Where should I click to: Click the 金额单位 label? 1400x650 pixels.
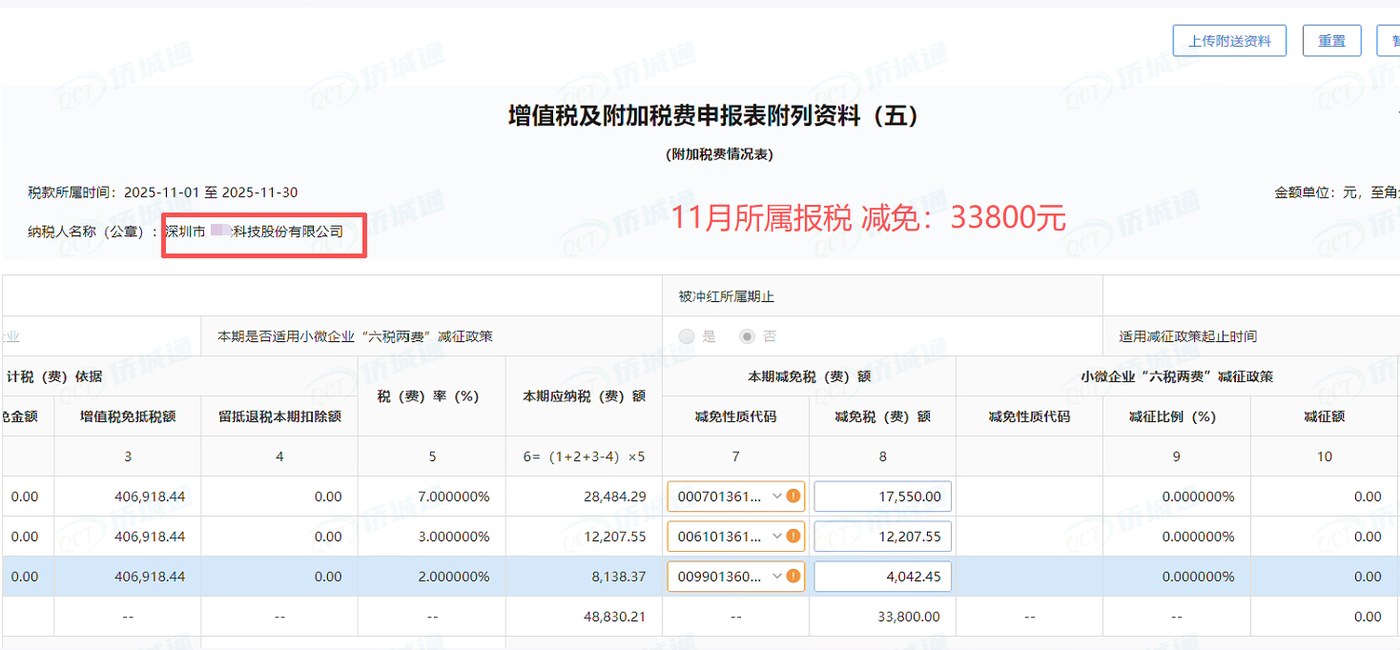coord(1336,192)
